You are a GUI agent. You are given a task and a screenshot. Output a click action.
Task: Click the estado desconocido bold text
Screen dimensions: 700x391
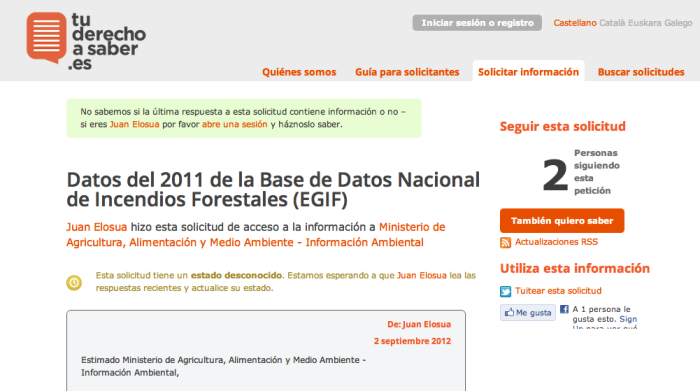tap(236, 275)
